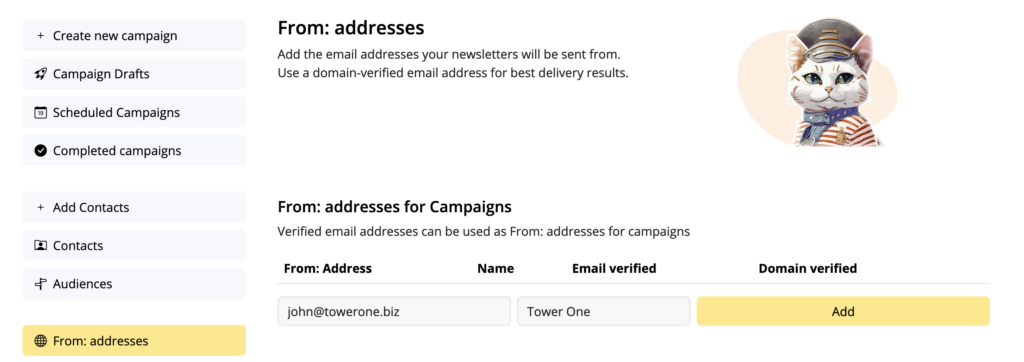Image resolution: width=1024 pixels, height=362 pixels.
Task: Click the rocket icon for Campaign Drafts
Action: (40, 74)
